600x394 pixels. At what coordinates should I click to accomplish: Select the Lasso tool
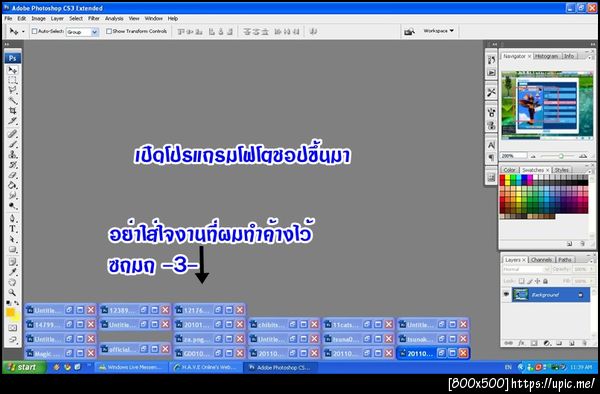tap(13, 90)
